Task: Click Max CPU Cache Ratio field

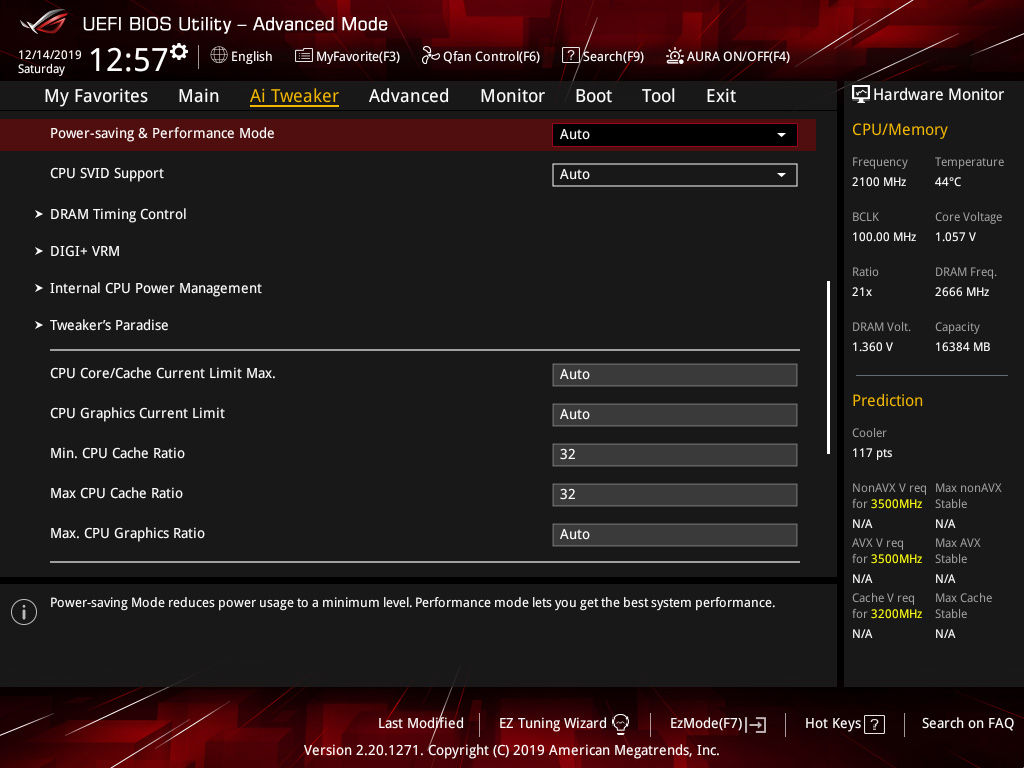Action: pos(675,494)
